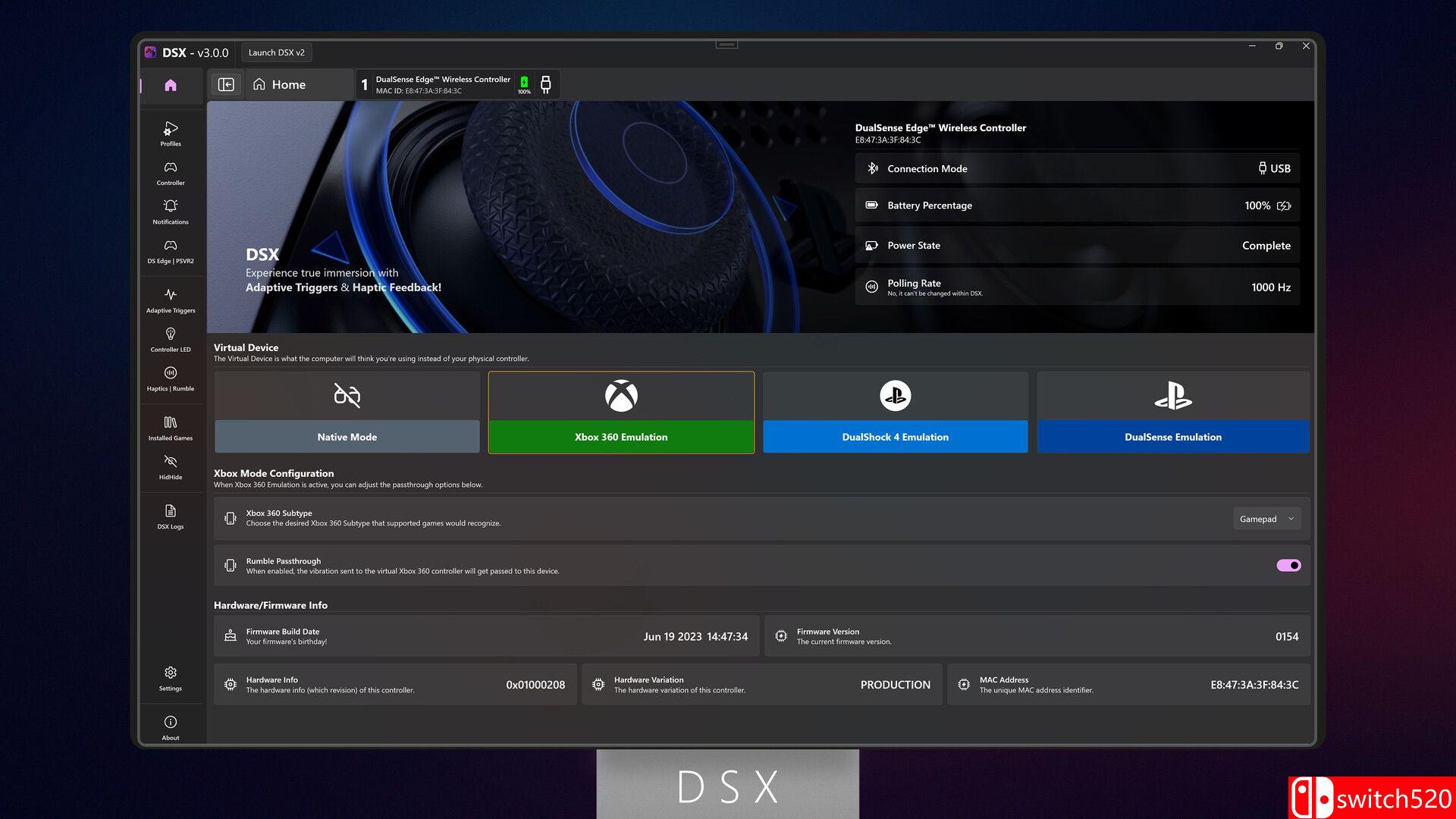Select the Controller LED section
Image resolution: width=1456 pixels, height=819 pixels.
(x=170, y=338)
